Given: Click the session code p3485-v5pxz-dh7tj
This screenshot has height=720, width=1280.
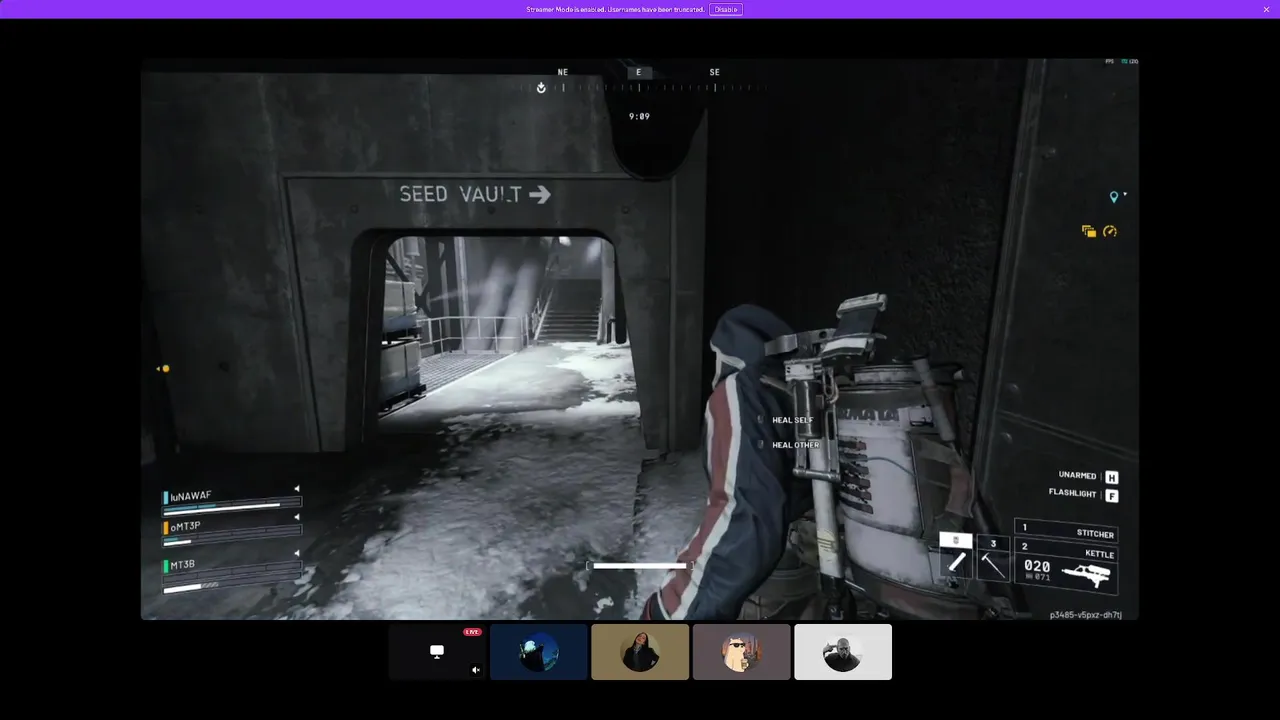Looking at the screenshot, I should coord(1086,615).
